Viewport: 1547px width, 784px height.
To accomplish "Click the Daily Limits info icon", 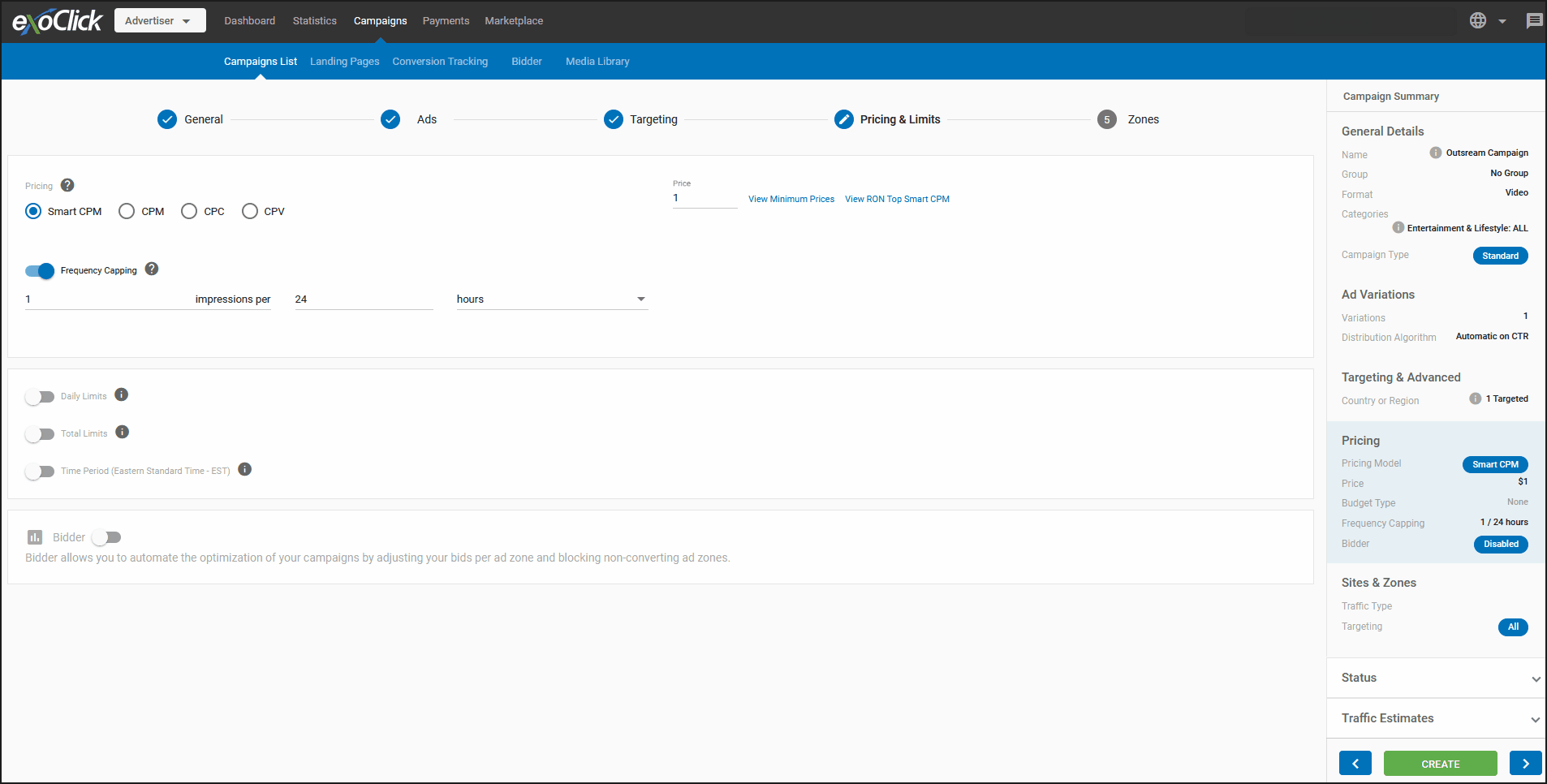I will point(122,395).
